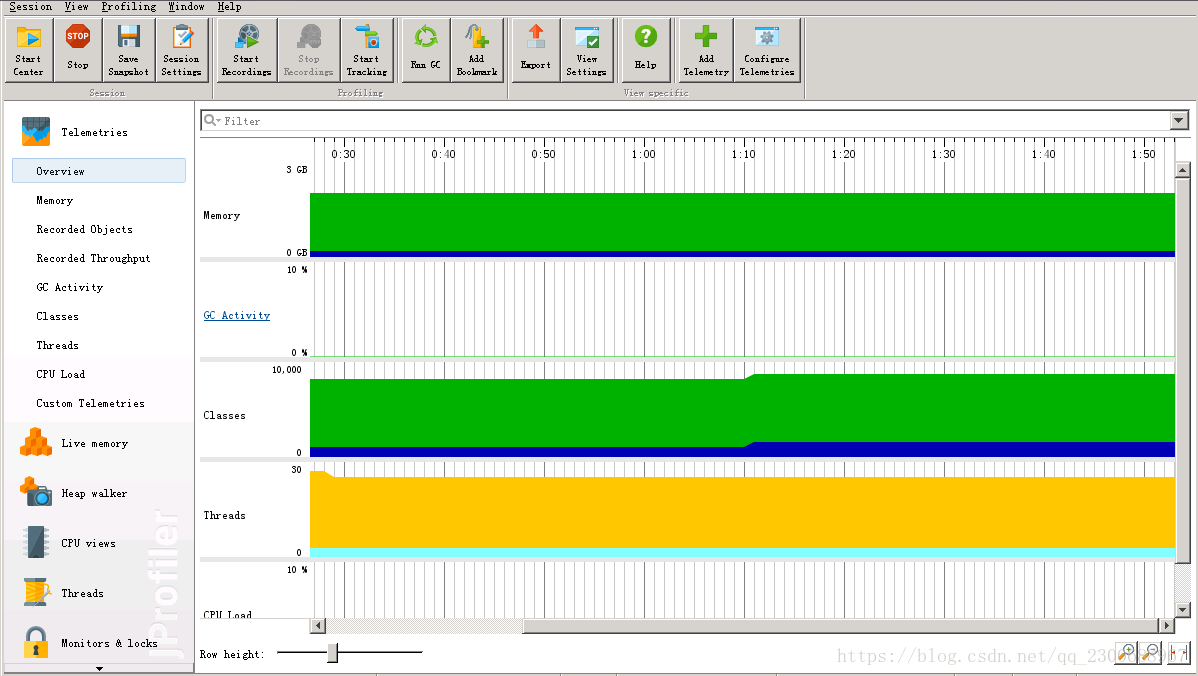The height and width of the screenshot is (676, 1198).
Task: Open the Window menu
Action: click(x=186, y=6)
